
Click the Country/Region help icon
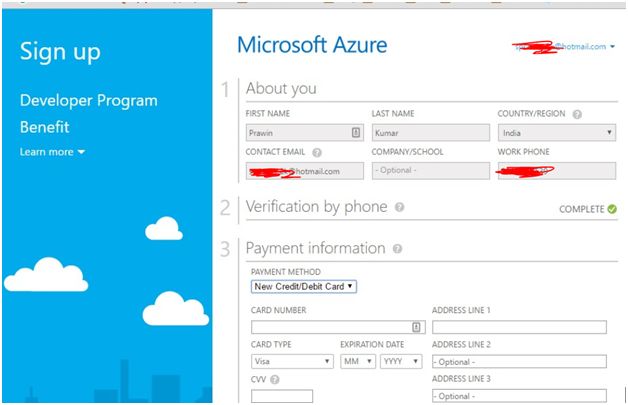[577, 115]
